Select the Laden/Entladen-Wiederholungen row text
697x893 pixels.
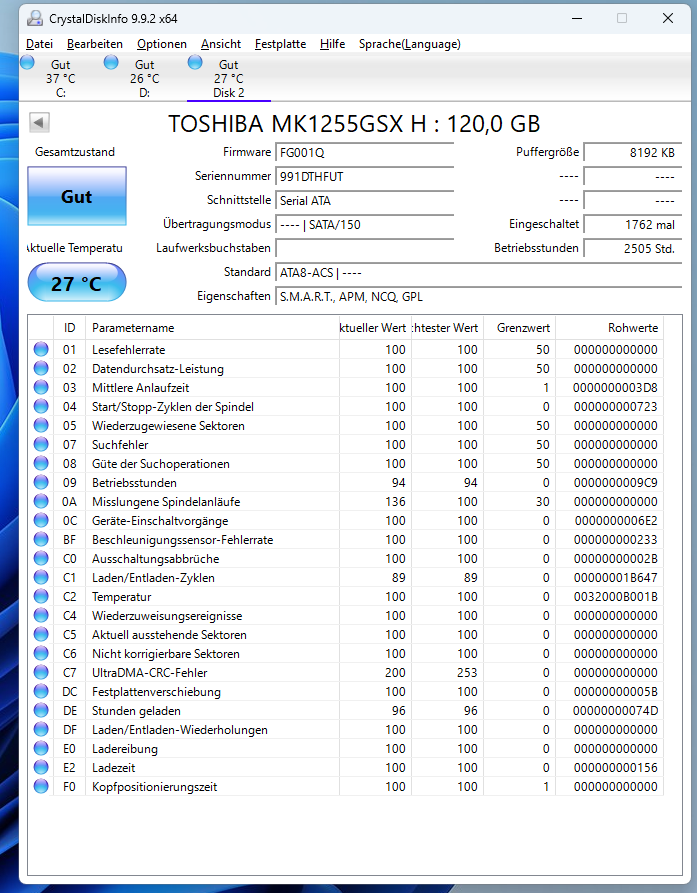pos(180,730)
